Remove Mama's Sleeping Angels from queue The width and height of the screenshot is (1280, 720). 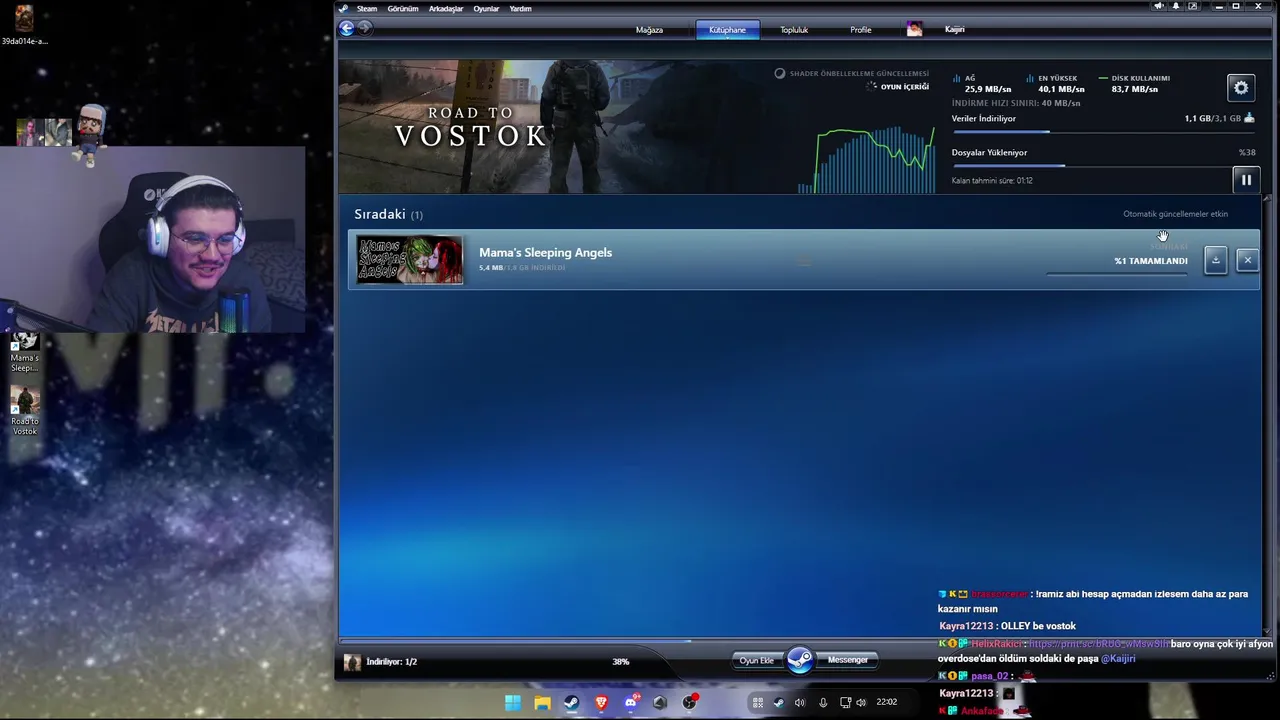point(1247,260)
